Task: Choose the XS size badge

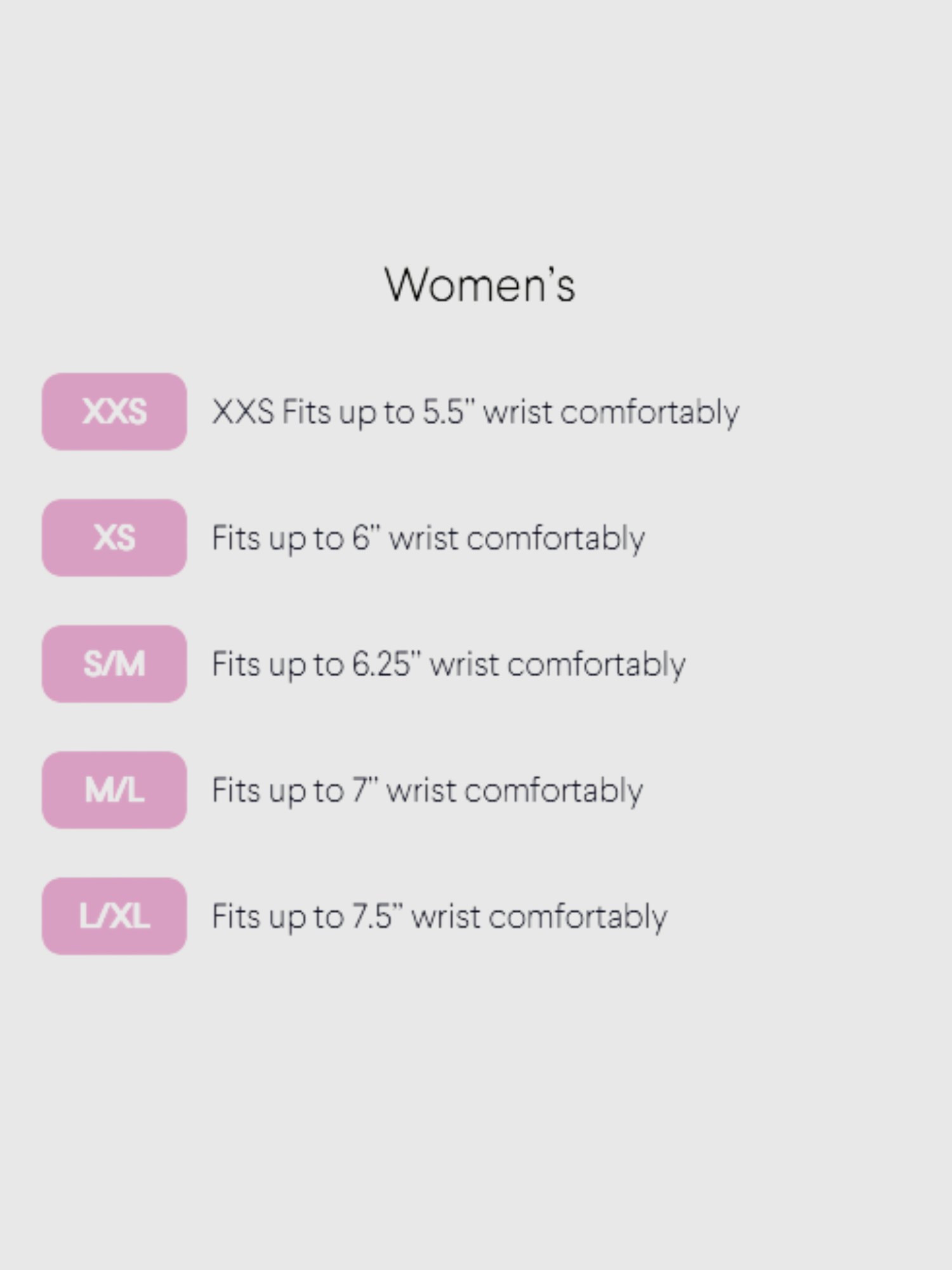Action: point(114,538)
